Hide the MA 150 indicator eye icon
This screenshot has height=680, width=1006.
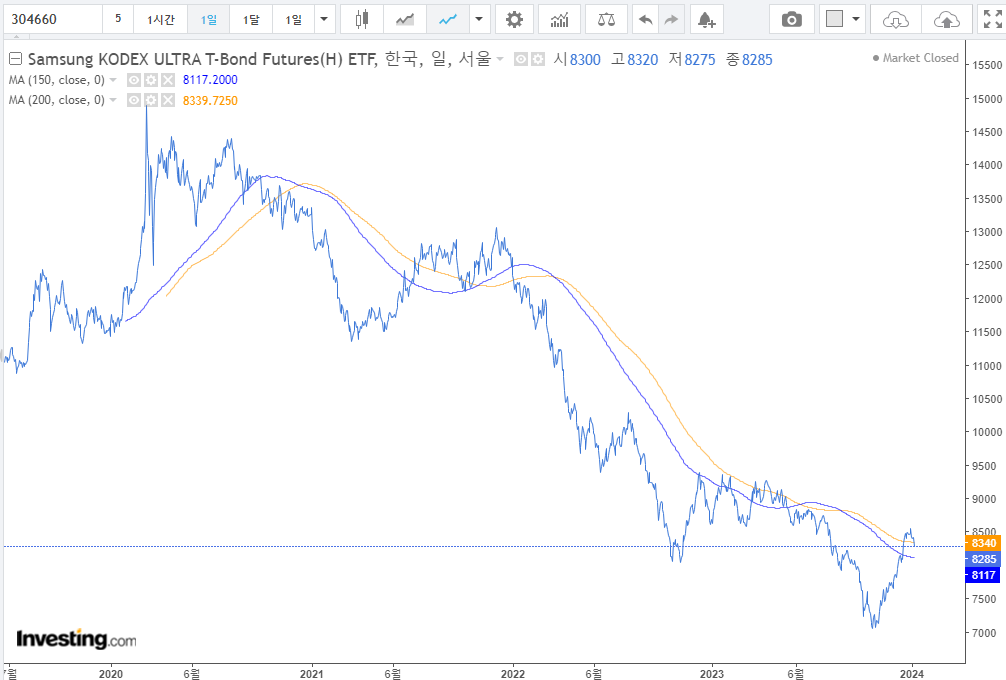click(x=133, y=80)
